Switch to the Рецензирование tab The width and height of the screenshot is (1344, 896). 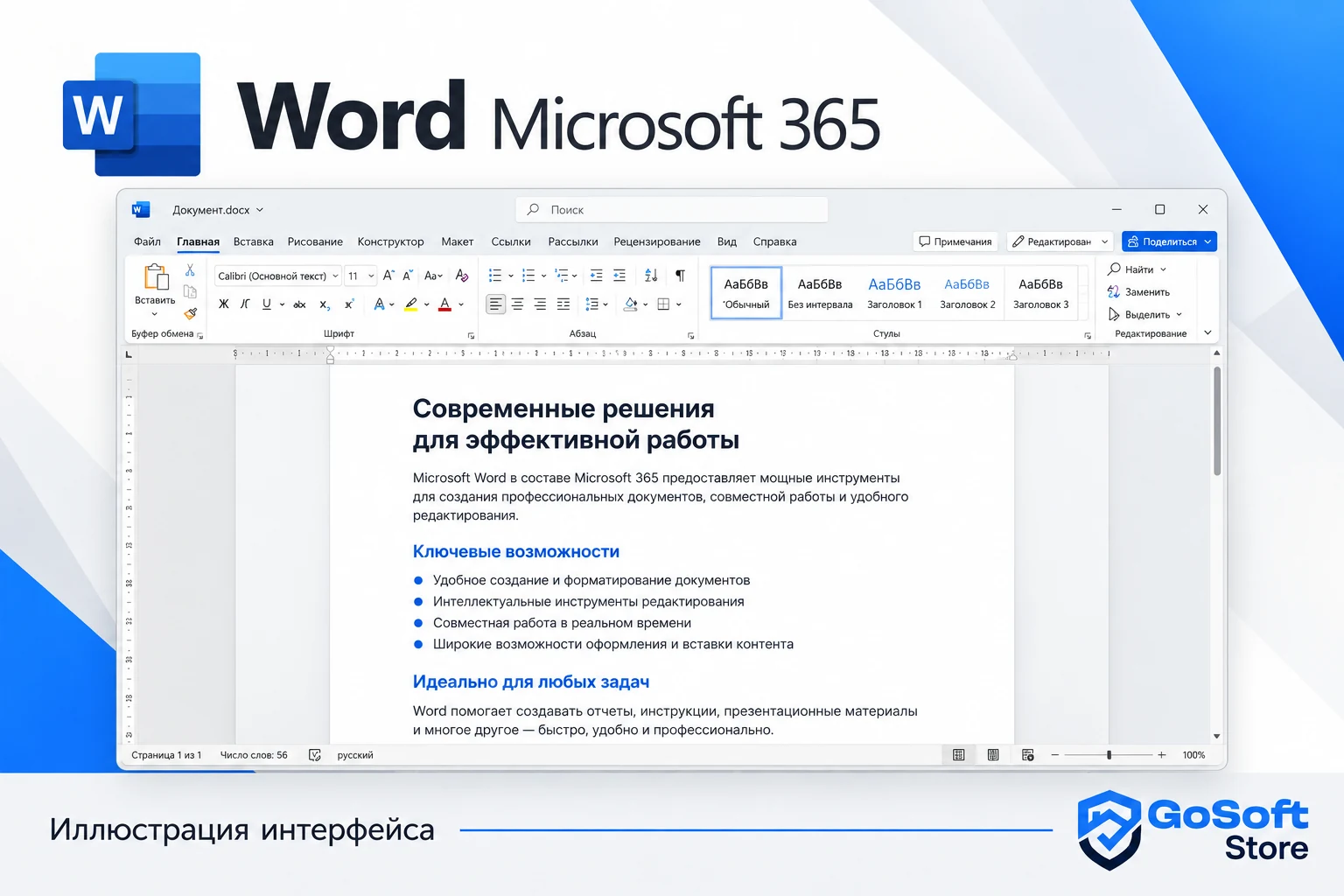coord(657,241)
